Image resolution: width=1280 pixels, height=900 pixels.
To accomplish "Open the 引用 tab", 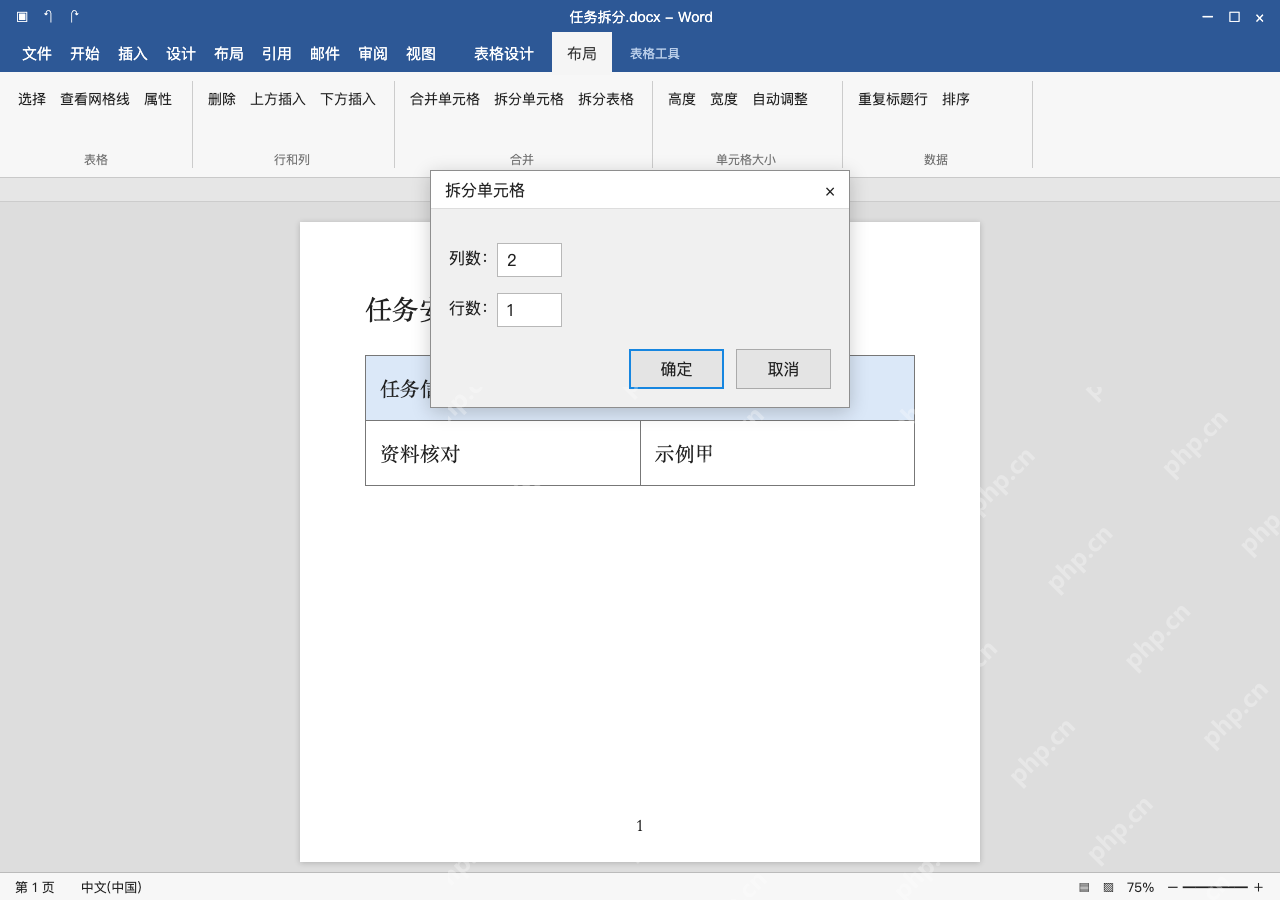I will pyautogui.click(x=277, y=54).
